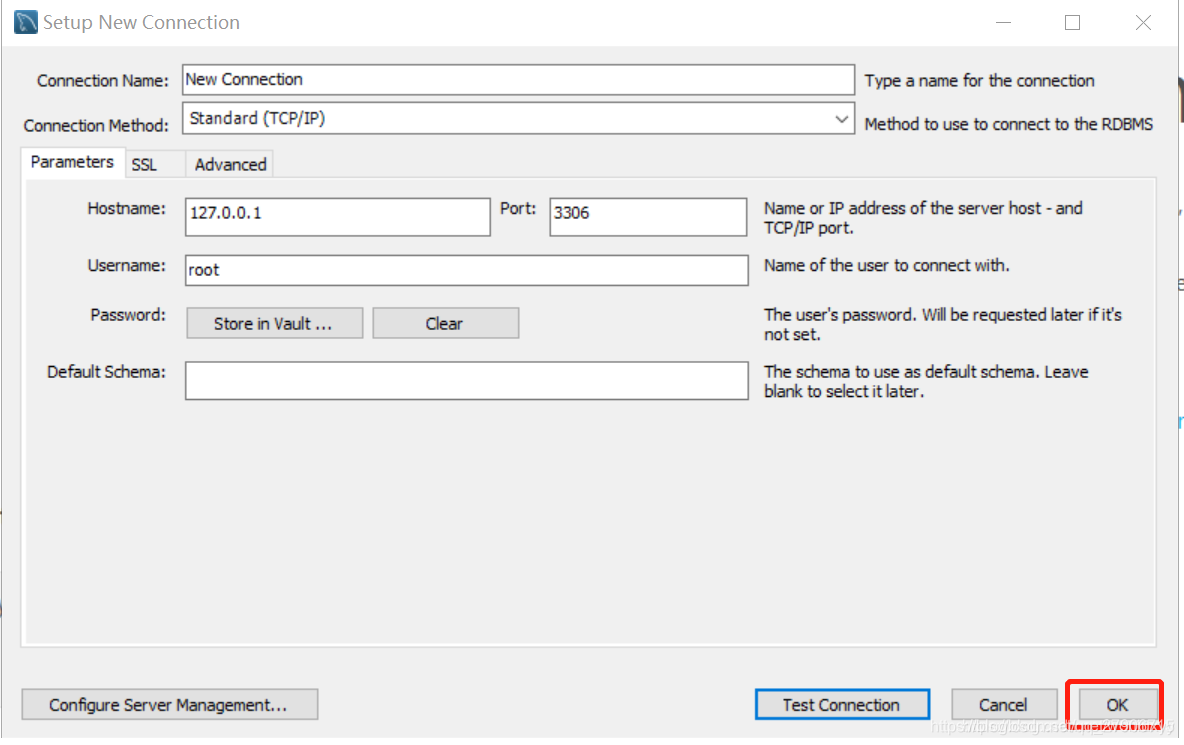Clear the stored password
The image size is (1184, 745).
[x=445, y=323]
